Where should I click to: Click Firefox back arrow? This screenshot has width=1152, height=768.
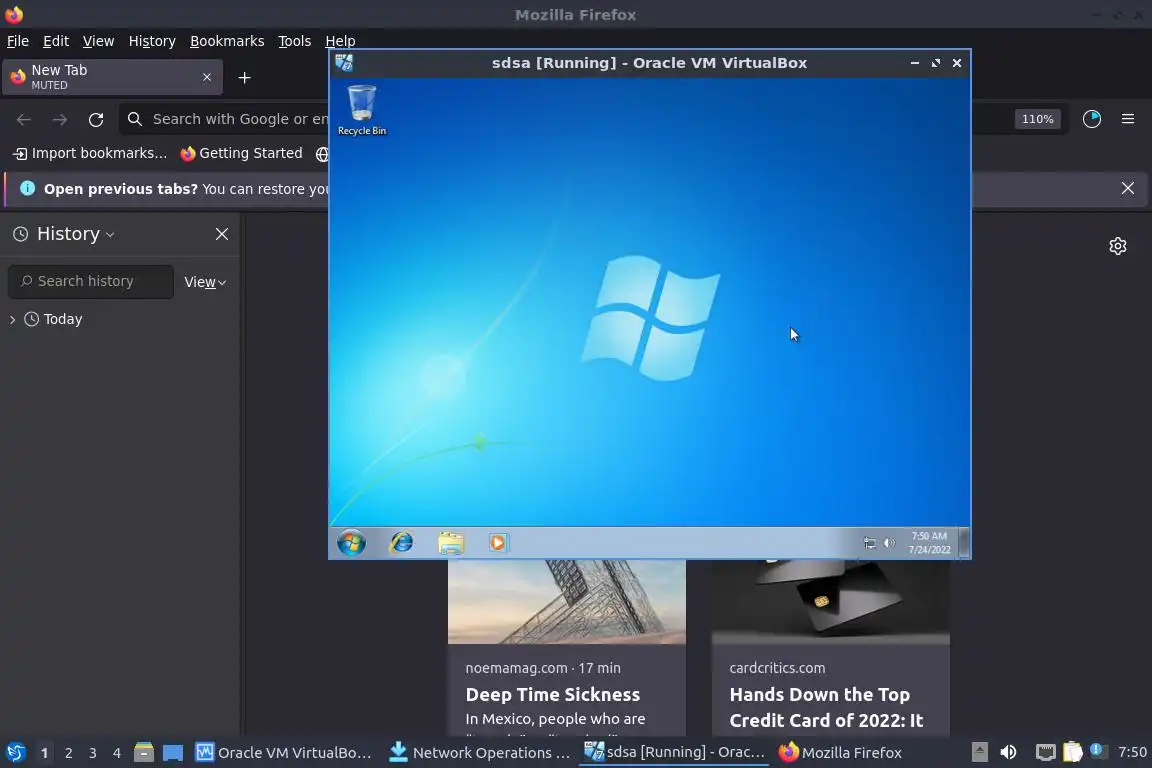(24, 119)
